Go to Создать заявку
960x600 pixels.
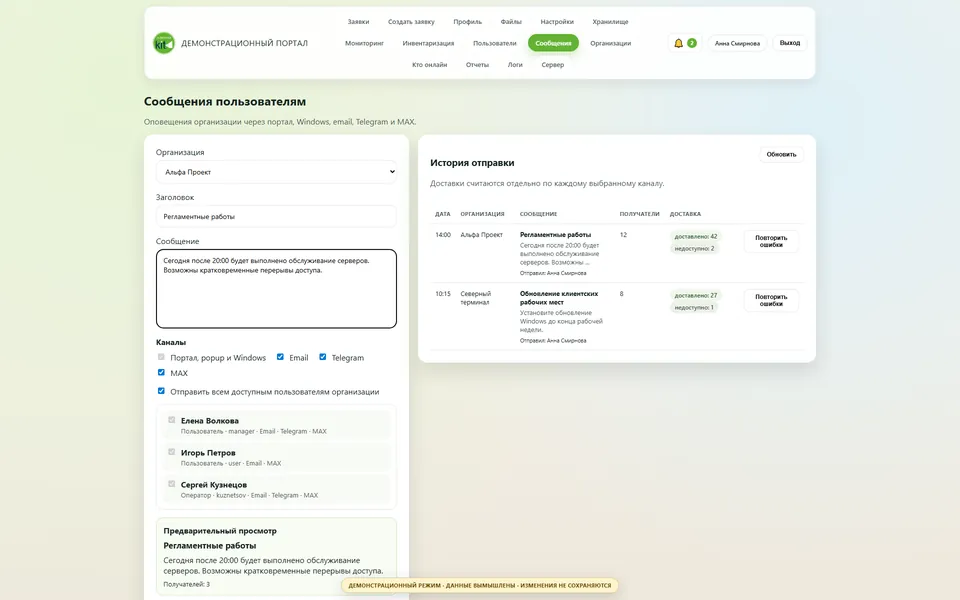pos(411,21)
